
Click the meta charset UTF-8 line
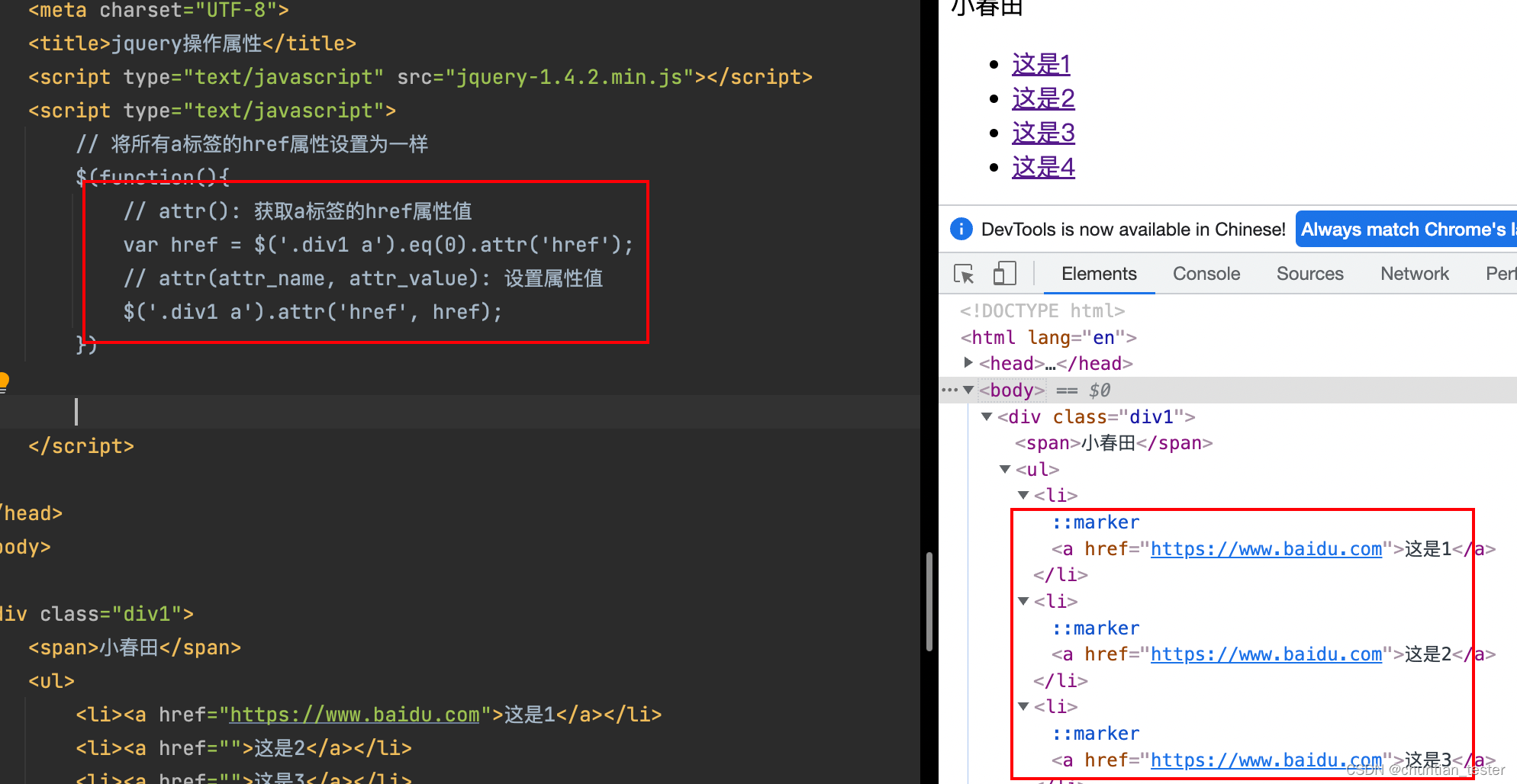pos(159,10)
